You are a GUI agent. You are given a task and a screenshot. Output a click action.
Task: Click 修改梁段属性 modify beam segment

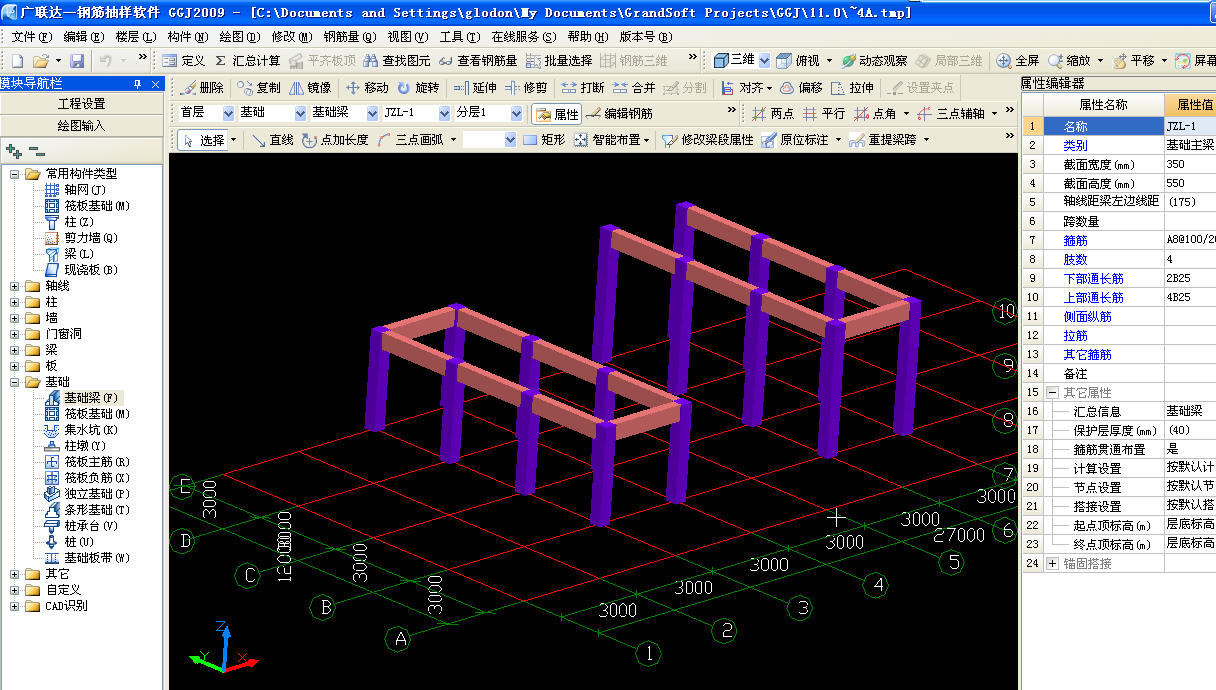[x=708, y=140]
